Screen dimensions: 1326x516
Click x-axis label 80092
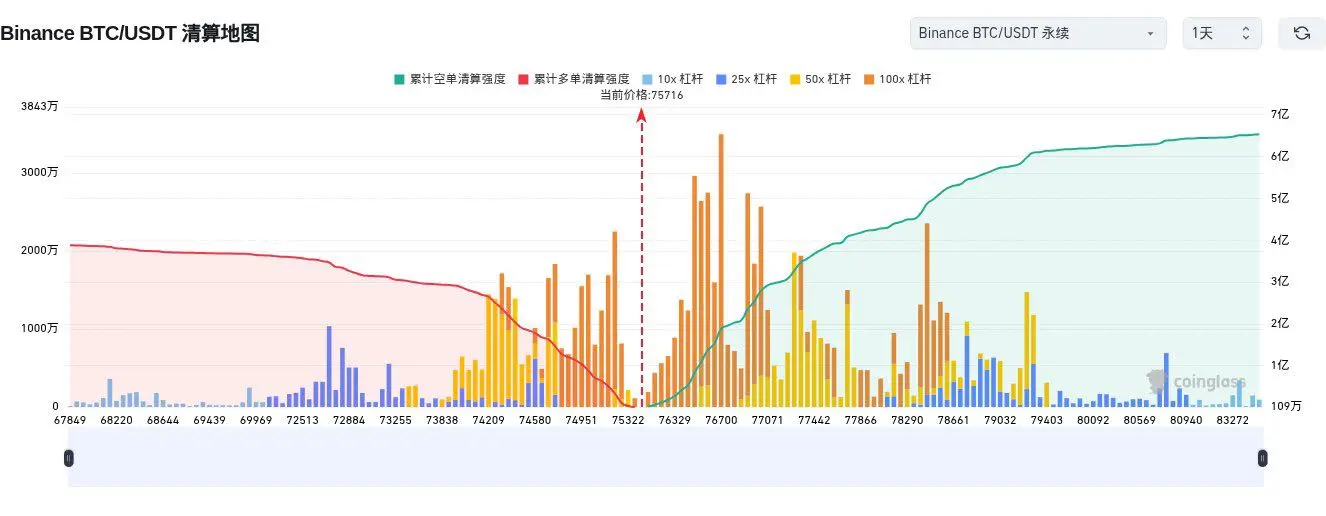(1092, 421)
